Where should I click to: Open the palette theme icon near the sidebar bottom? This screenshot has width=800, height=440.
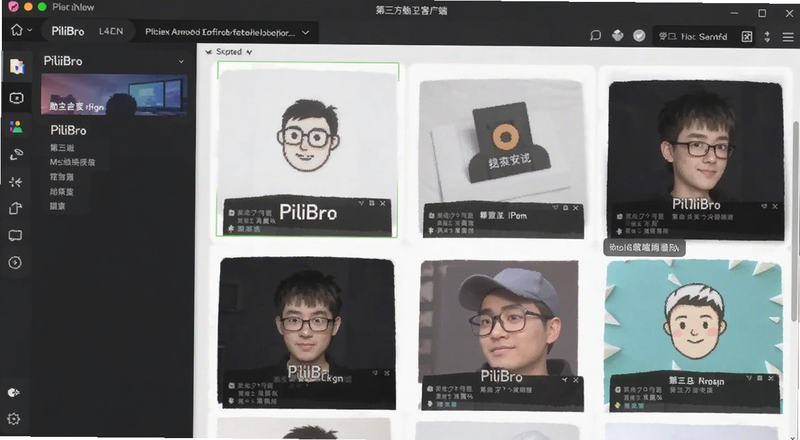14,392
